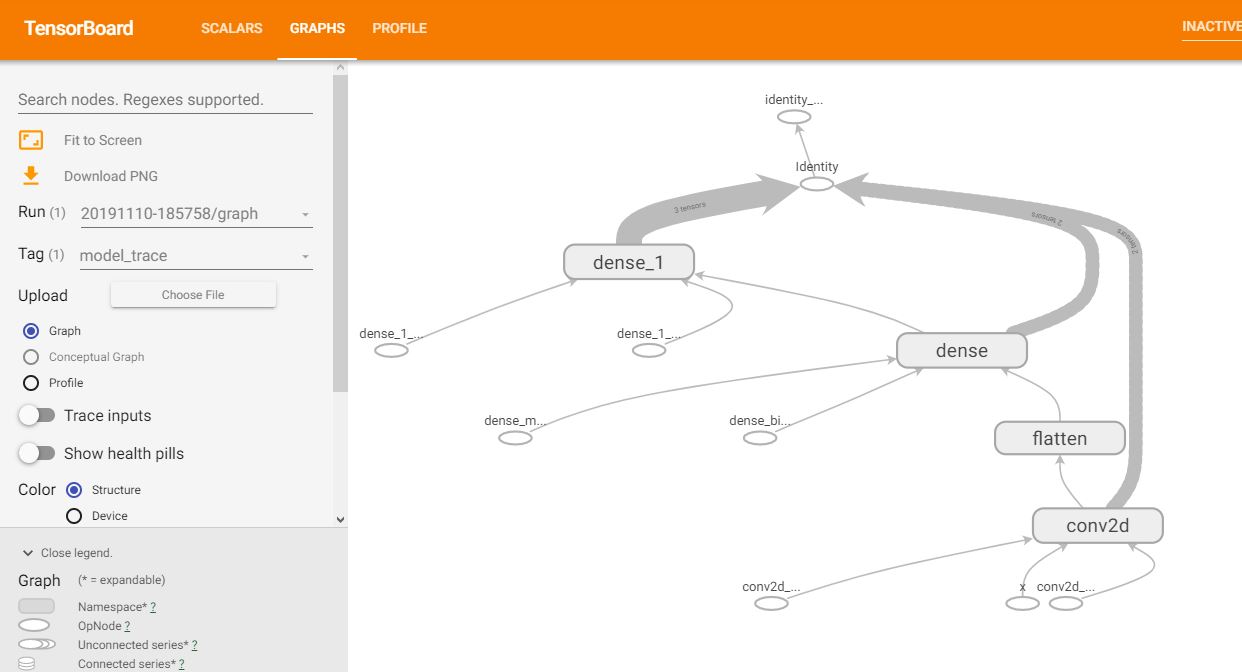Open OpNode help question mark link
The width and height of the screenshot is (1242, 672).
pos(127,626)
